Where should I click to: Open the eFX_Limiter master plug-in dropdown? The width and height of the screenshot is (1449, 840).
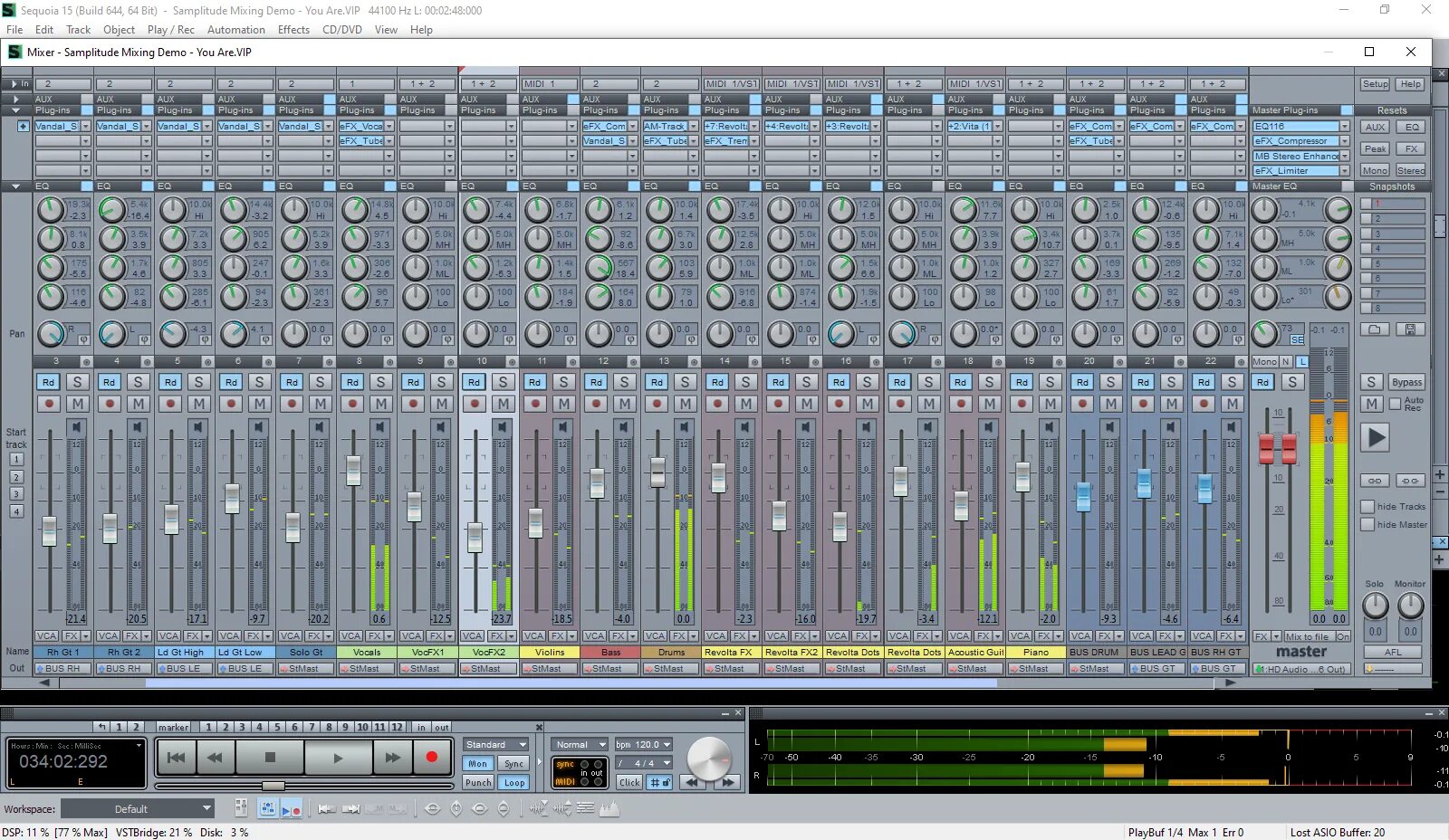pos(1344,170)
